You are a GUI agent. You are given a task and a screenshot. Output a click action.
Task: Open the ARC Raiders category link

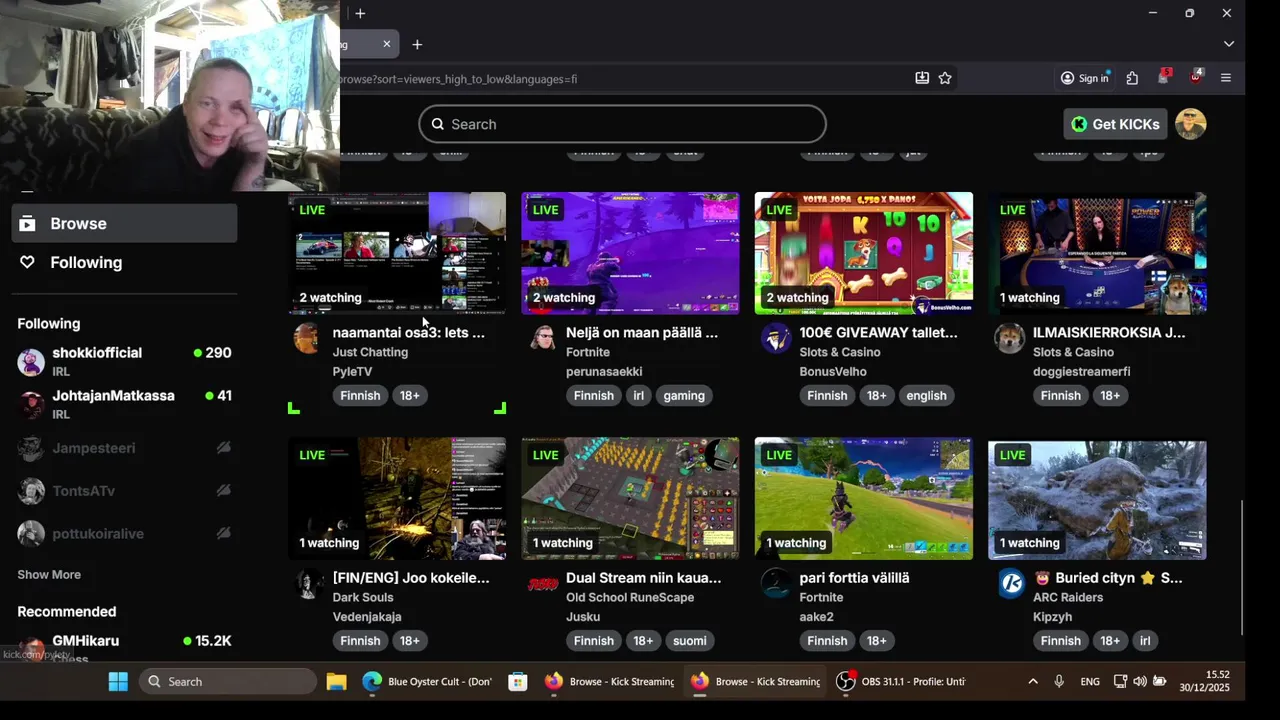coord(1068,597)
